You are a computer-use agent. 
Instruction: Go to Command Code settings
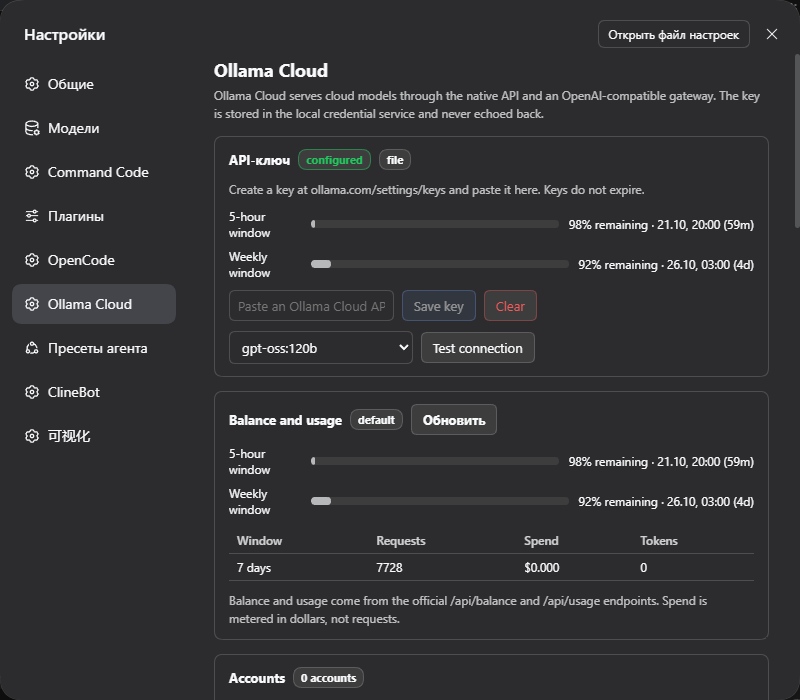(x=94, y=172)
